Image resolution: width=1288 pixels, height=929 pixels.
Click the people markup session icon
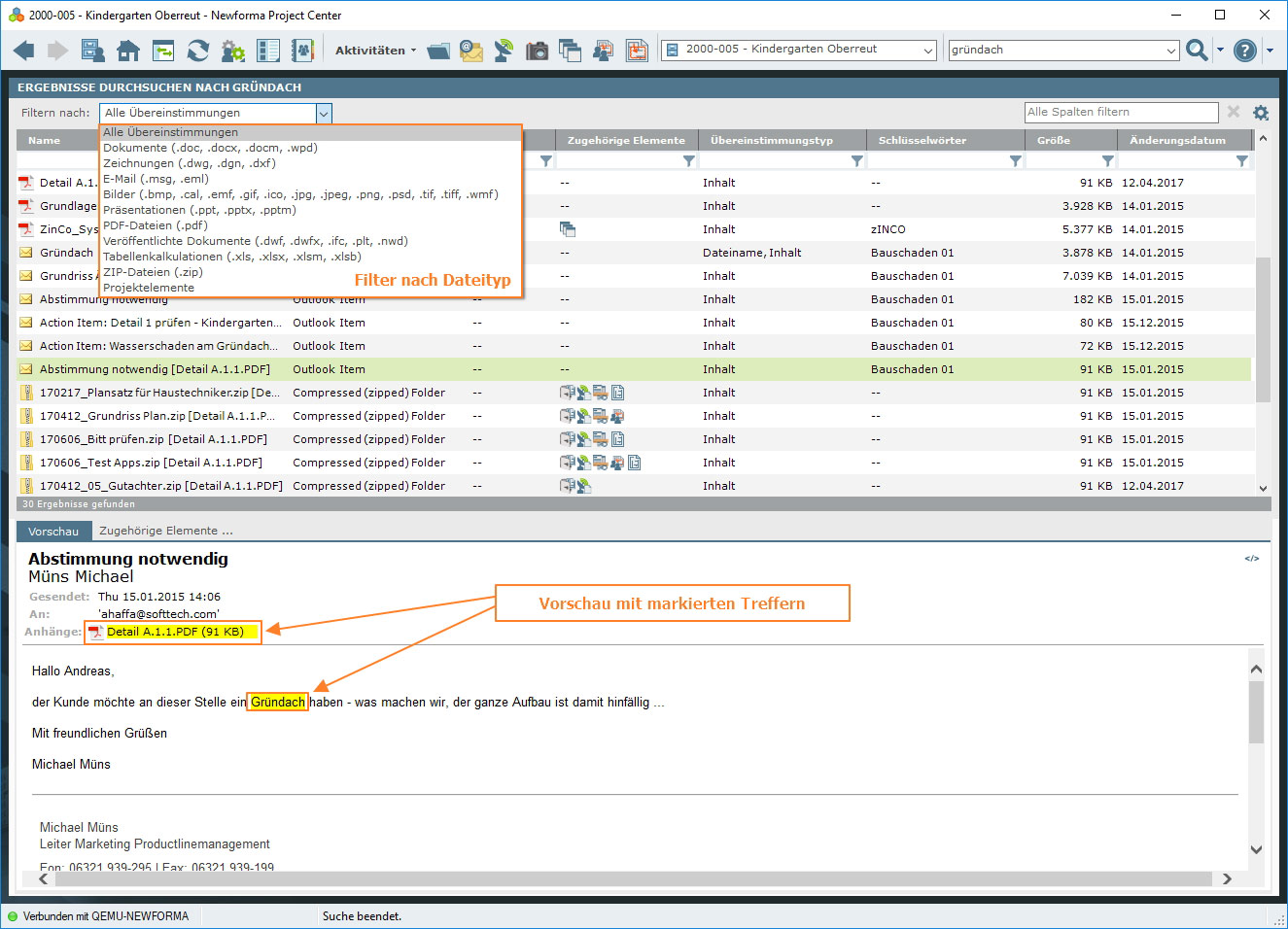click(604, 51)
